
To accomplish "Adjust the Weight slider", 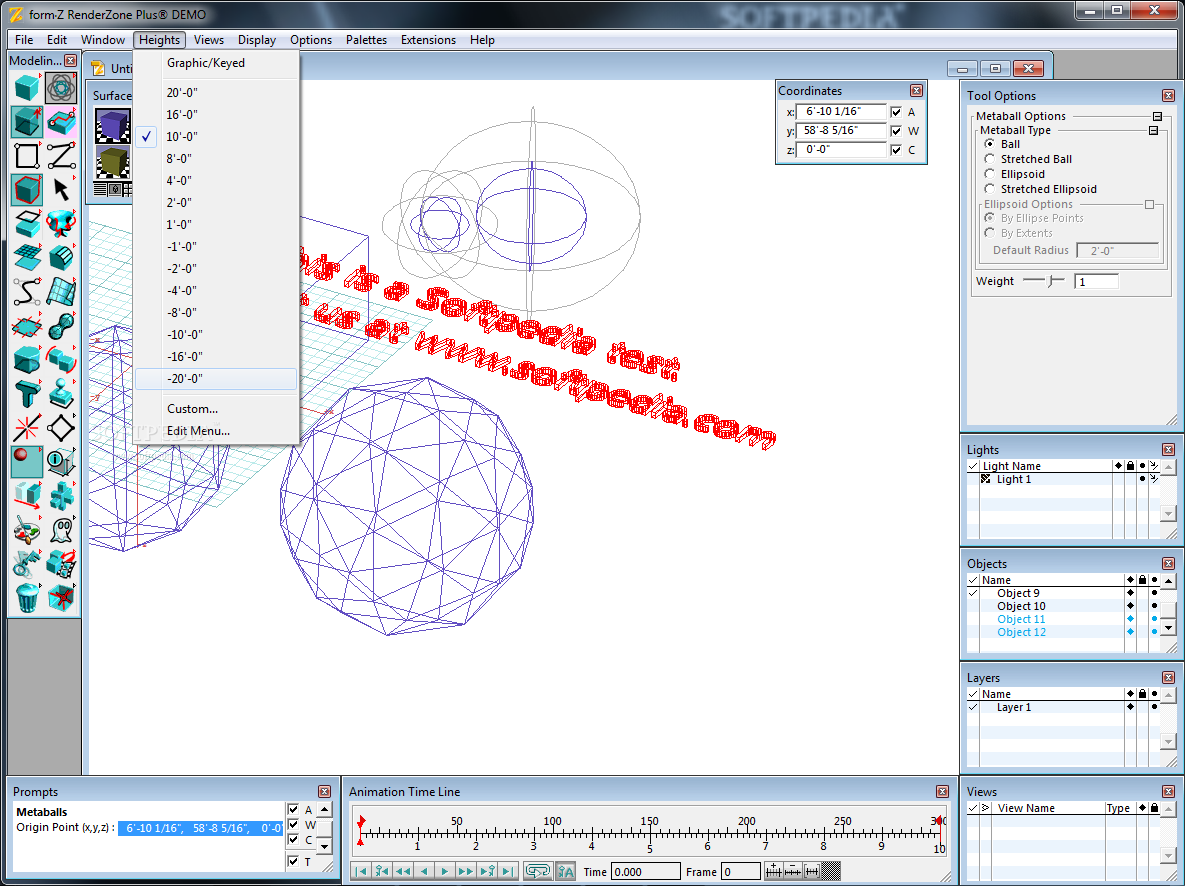I will (x=1050, y=281).
